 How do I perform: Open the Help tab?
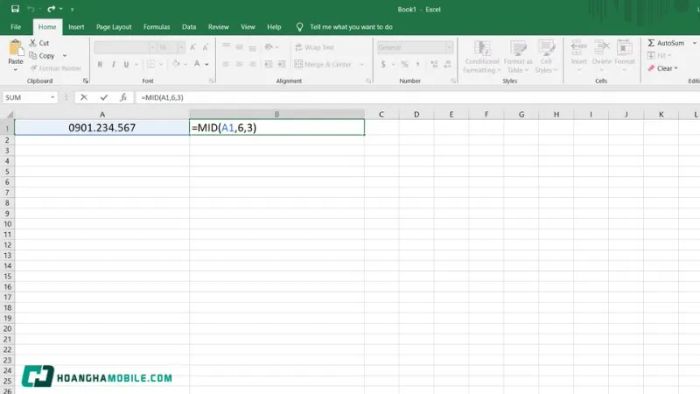click(274, 27)
